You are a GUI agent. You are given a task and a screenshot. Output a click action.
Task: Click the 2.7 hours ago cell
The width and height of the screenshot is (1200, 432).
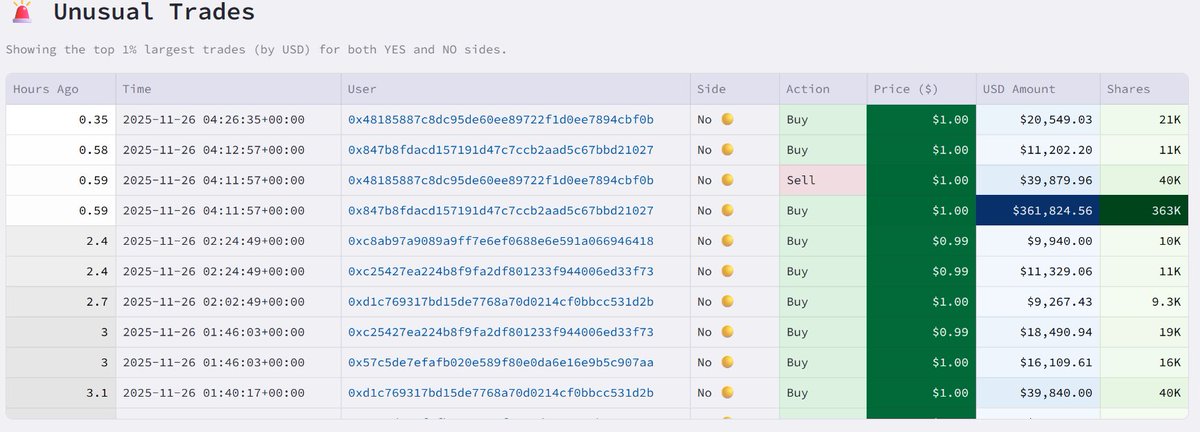point(60,302)
